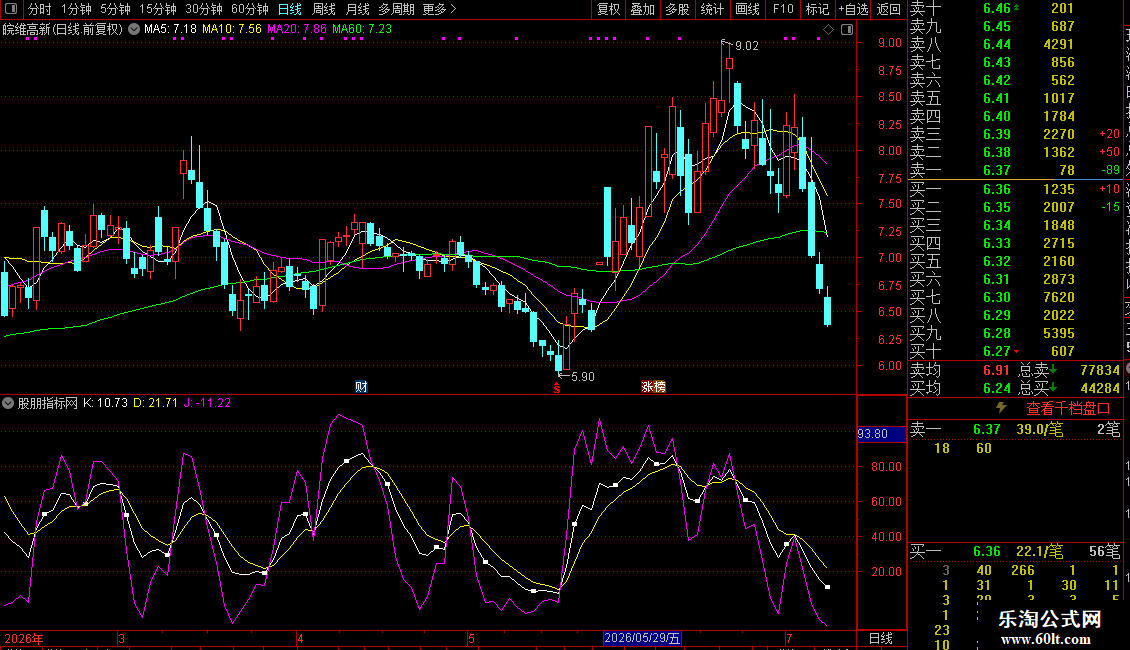
Task: Select the 卖十 6.46 order row
Action: 1015,8
